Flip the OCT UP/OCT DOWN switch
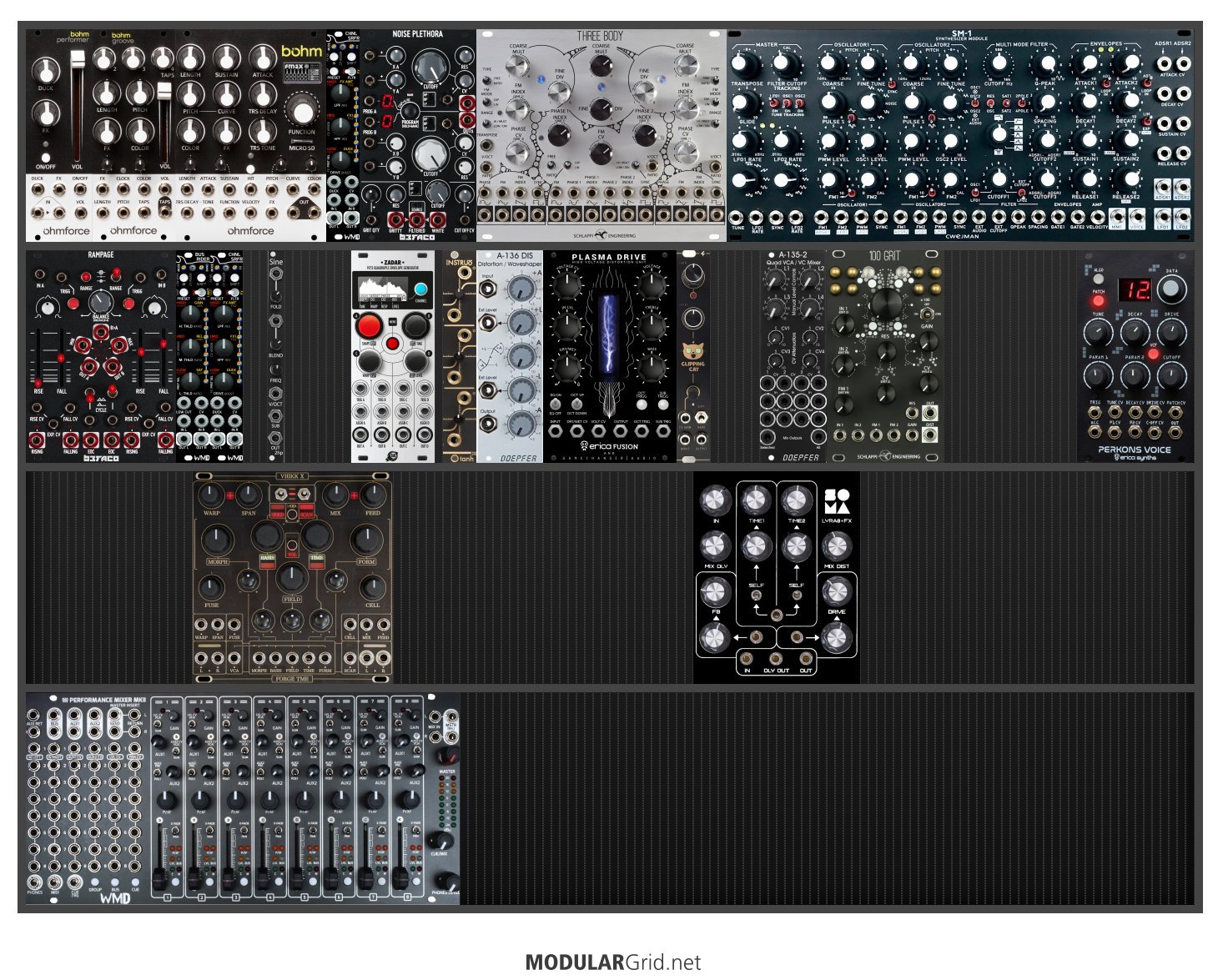 point(577,404)
